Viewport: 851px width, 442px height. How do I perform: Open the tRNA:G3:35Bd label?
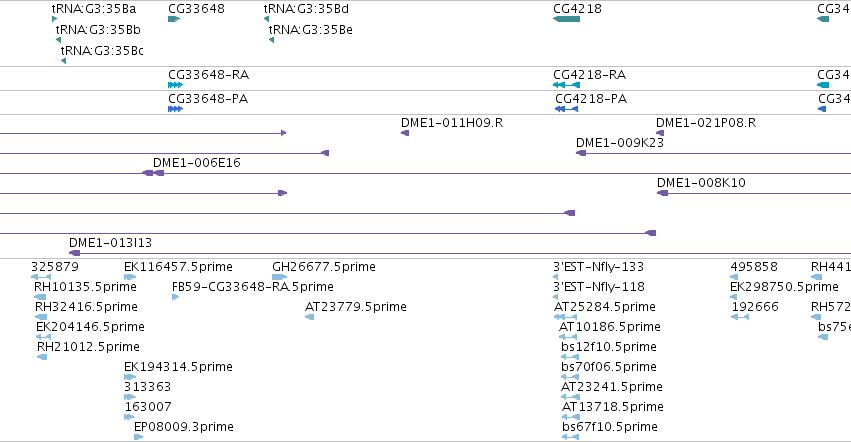(306, 9)
